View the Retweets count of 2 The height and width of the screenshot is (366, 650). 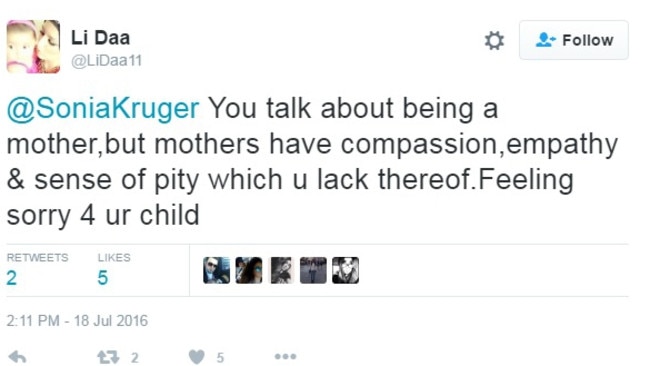pyautogui.click(x=12, y=278)
